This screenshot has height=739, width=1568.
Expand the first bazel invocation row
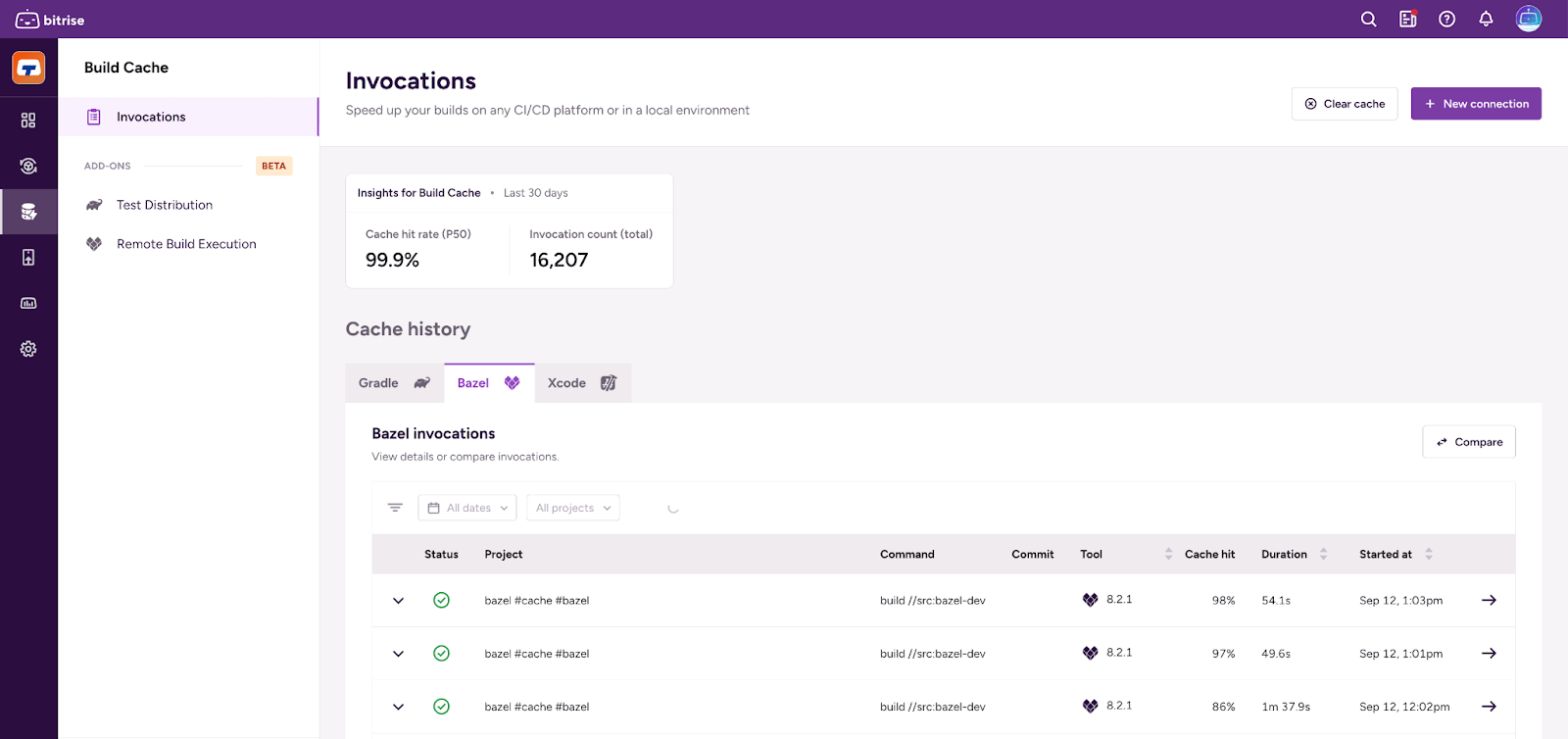tap(398, 601)
